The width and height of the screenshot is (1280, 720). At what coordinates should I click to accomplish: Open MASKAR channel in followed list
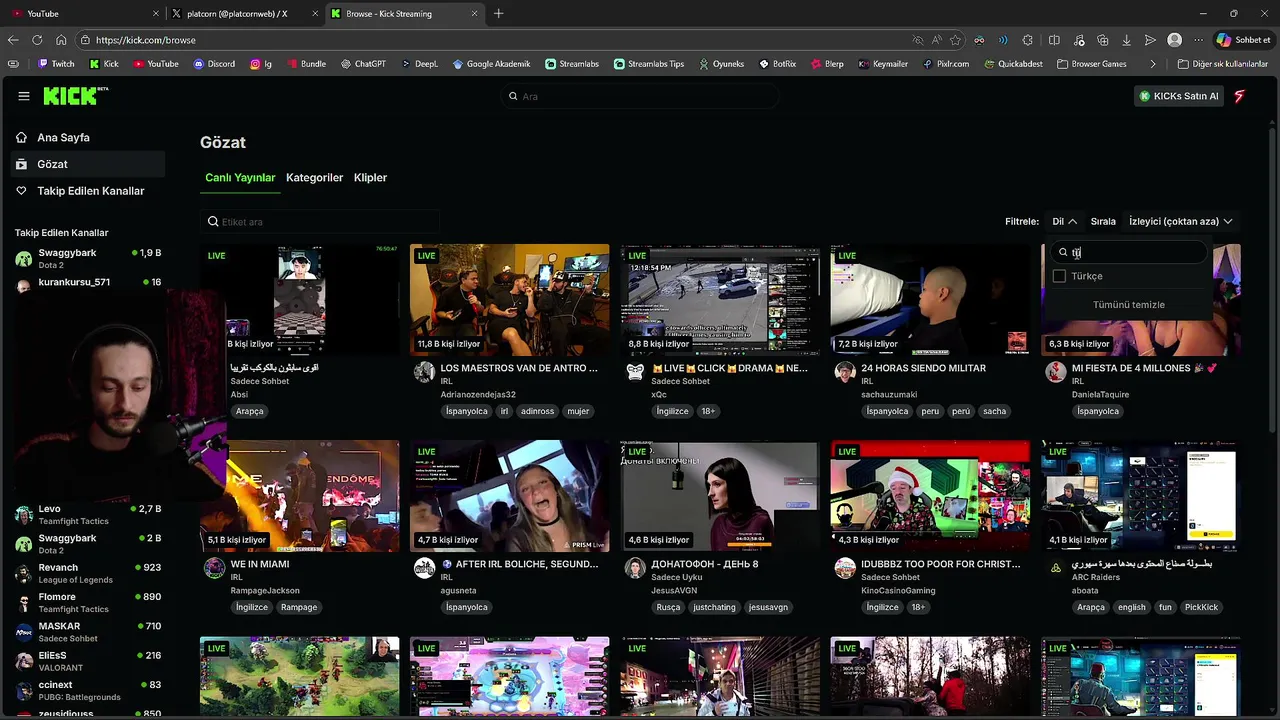pos(87,632)
